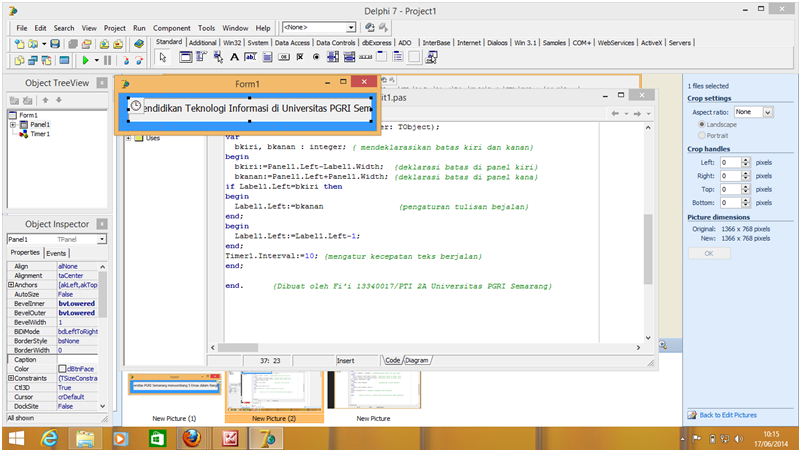Viewport: 801px width, 452px height.
Task: Select the ActionList component icon
Action: [x=431, y=57]
